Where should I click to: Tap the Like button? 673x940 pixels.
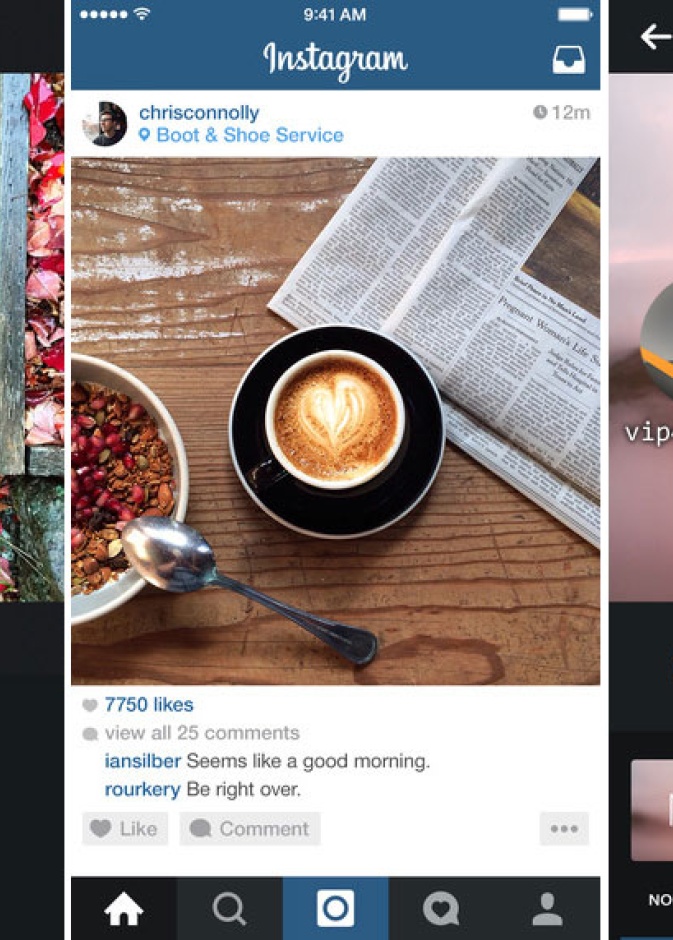pyautogui.click(x=125, y=828)
